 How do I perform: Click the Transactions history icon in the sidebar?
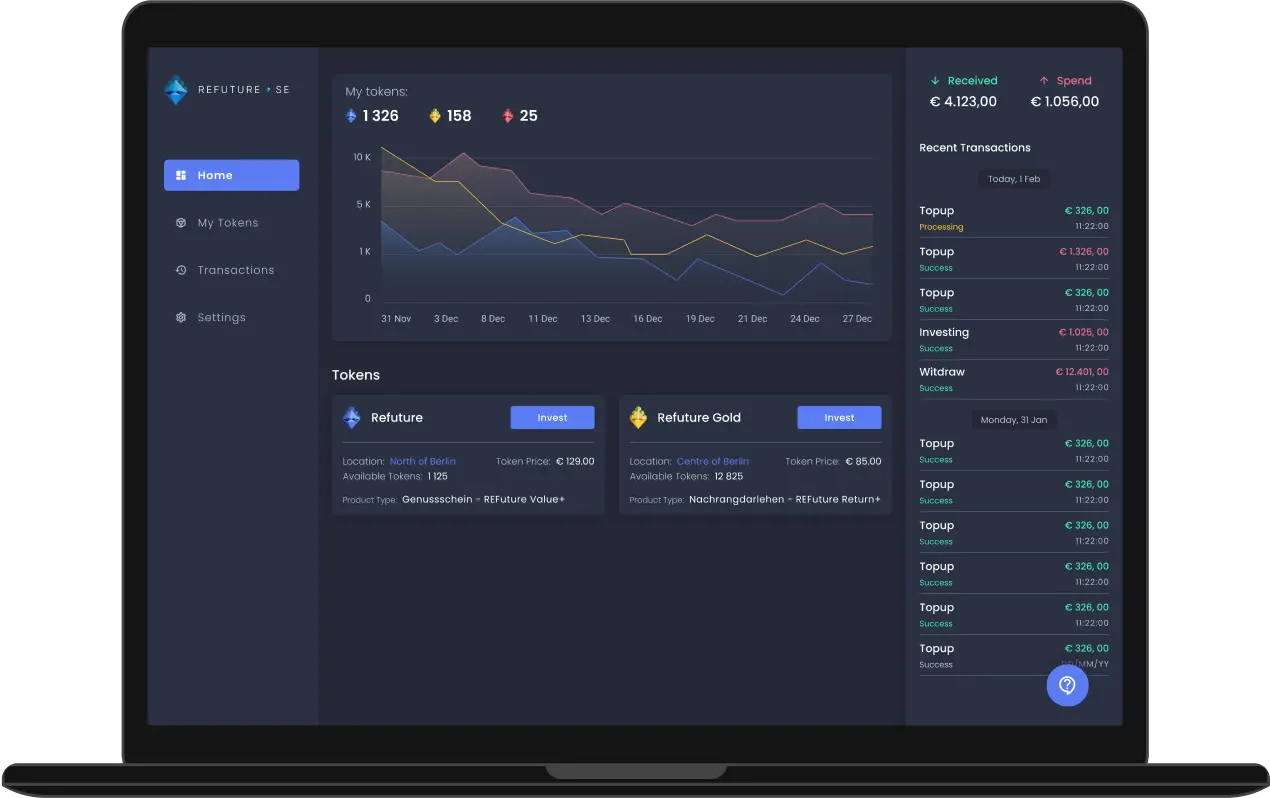[181, 270]
